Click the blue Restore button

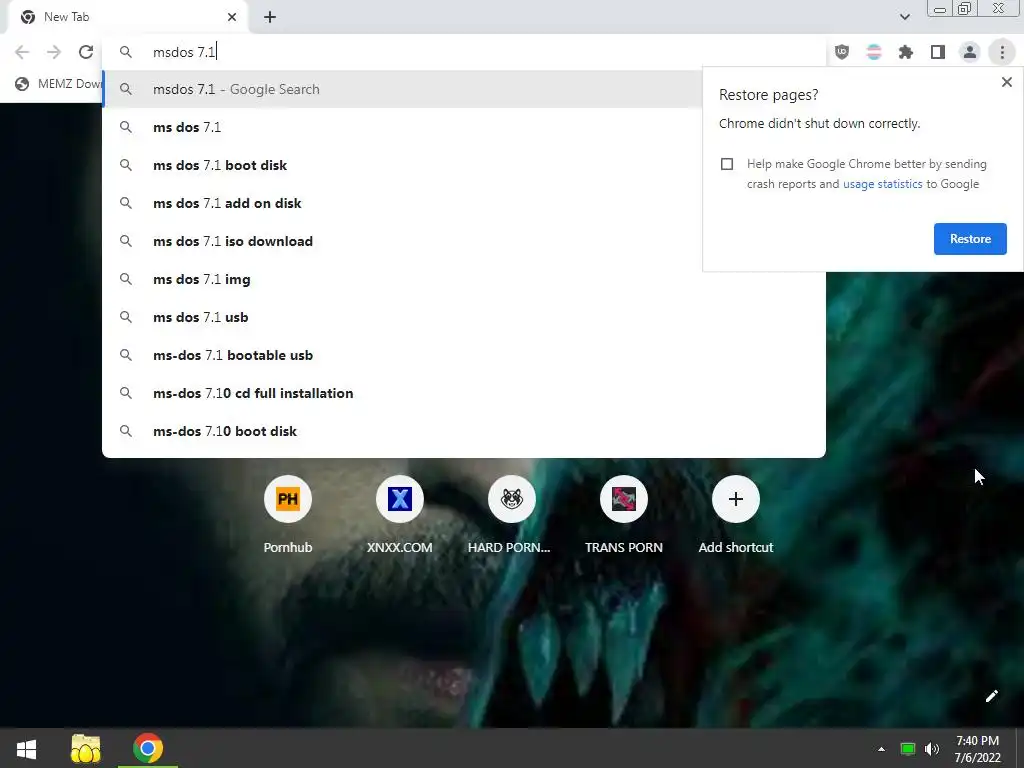coord(970,239)
